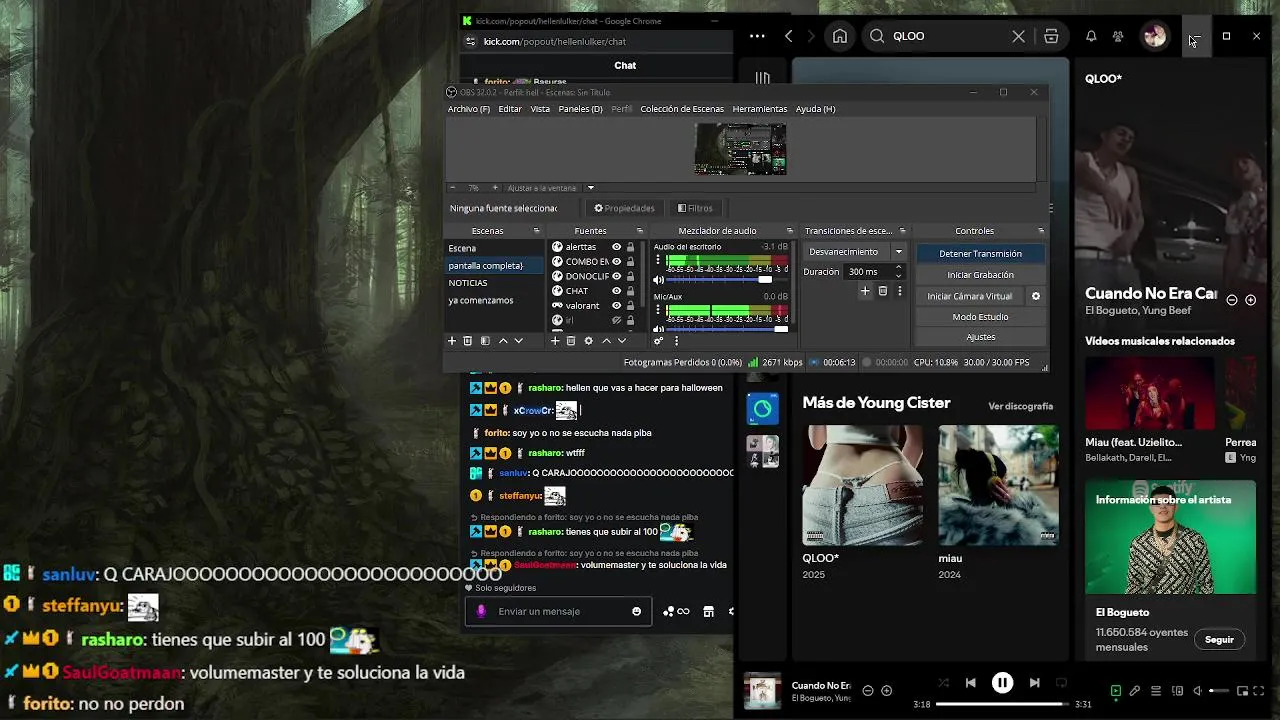Seek in Spotify song progress bar
1280x720 pixels.
coord(1002,704)
